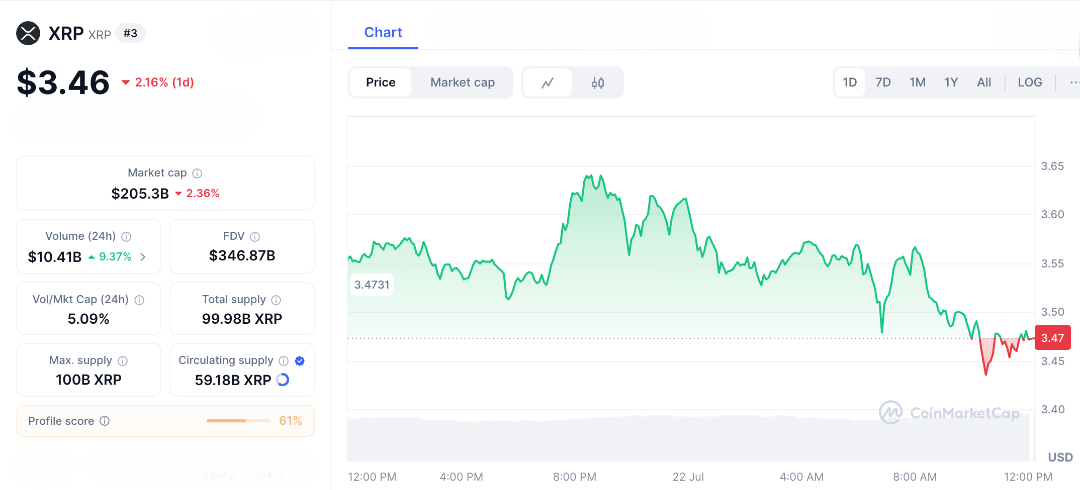1080x490 pixels.
Task: Click info icon beside Profile score
Action: tap(105, 422)
